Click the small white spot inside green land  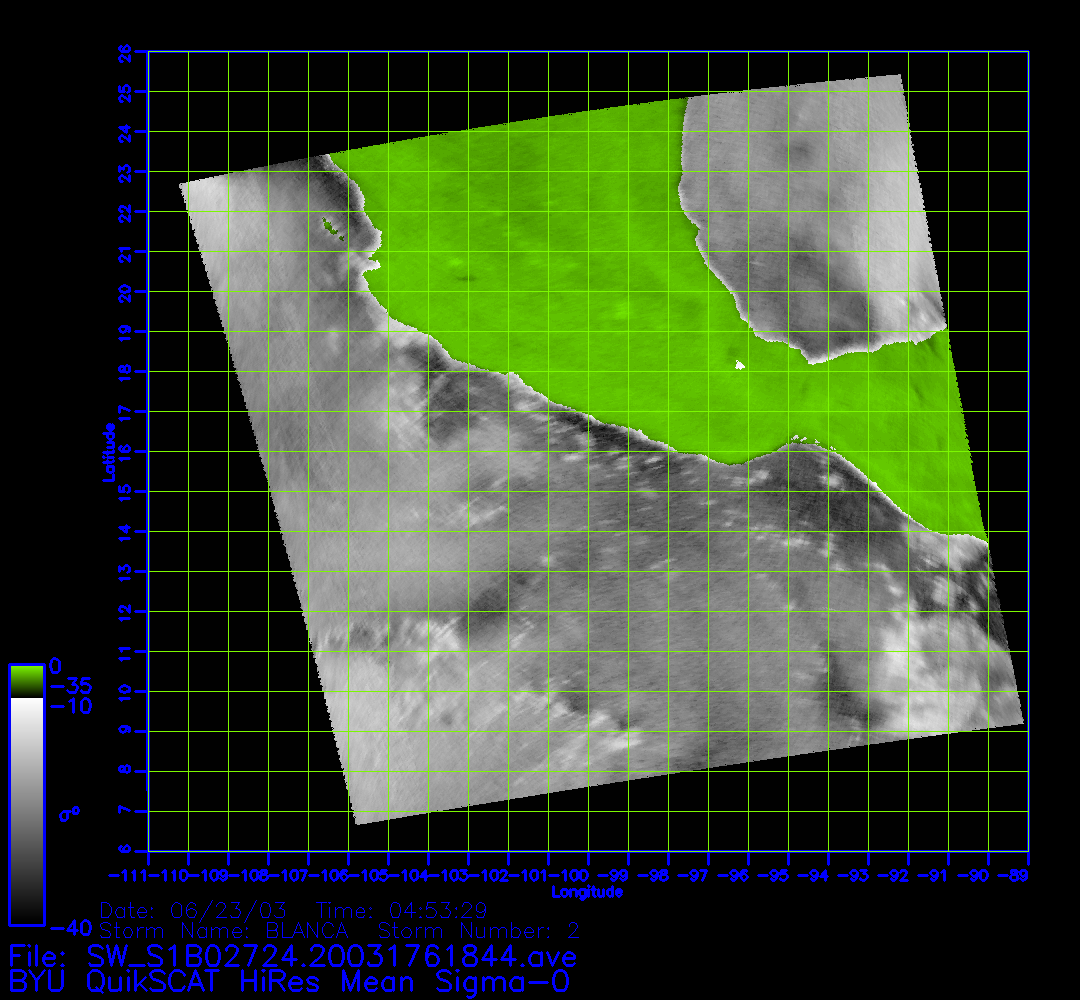[x=739, y=365]
